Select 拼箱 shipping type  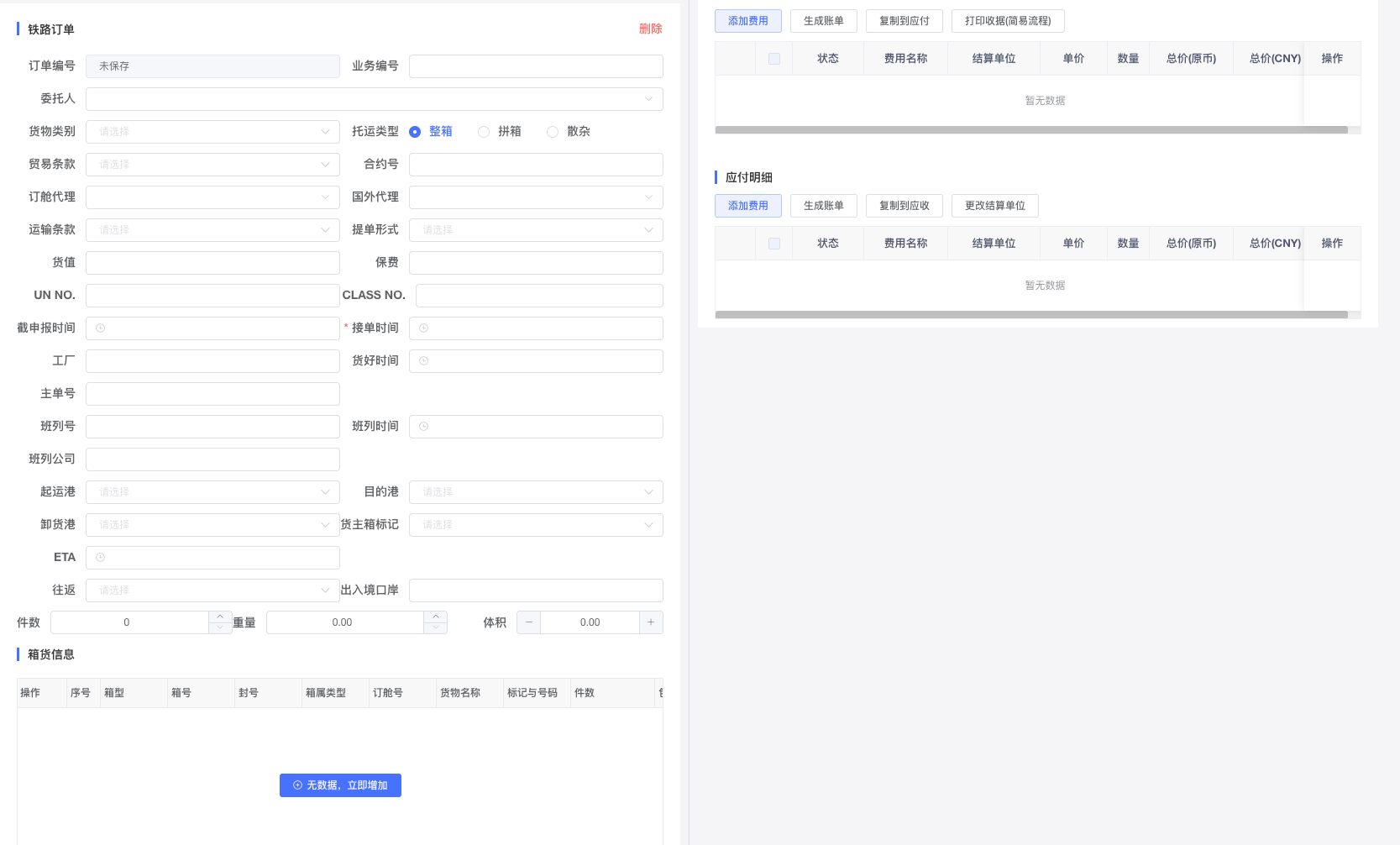point(484,132)
